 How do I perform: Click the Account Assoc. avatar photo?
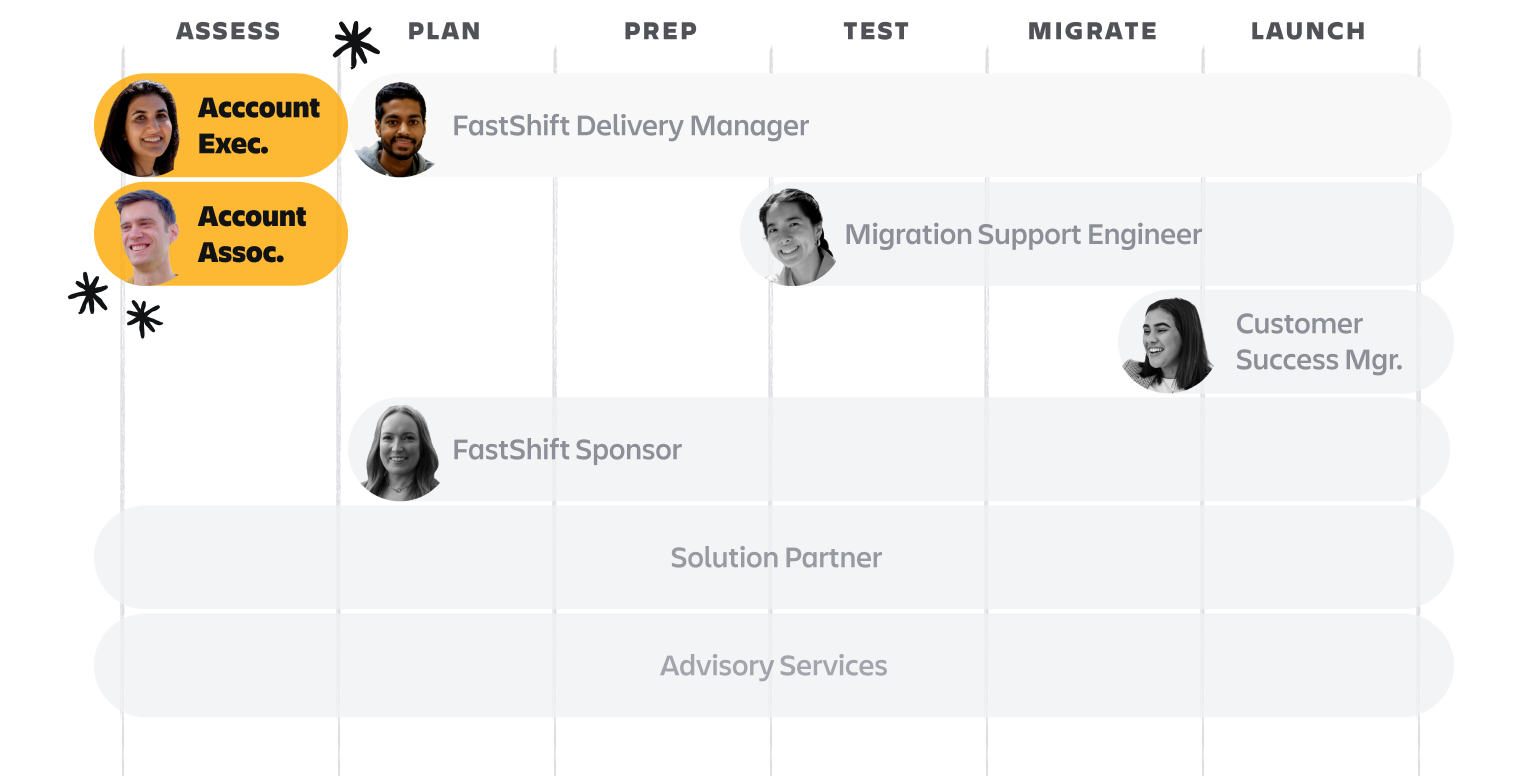[142, 235]
